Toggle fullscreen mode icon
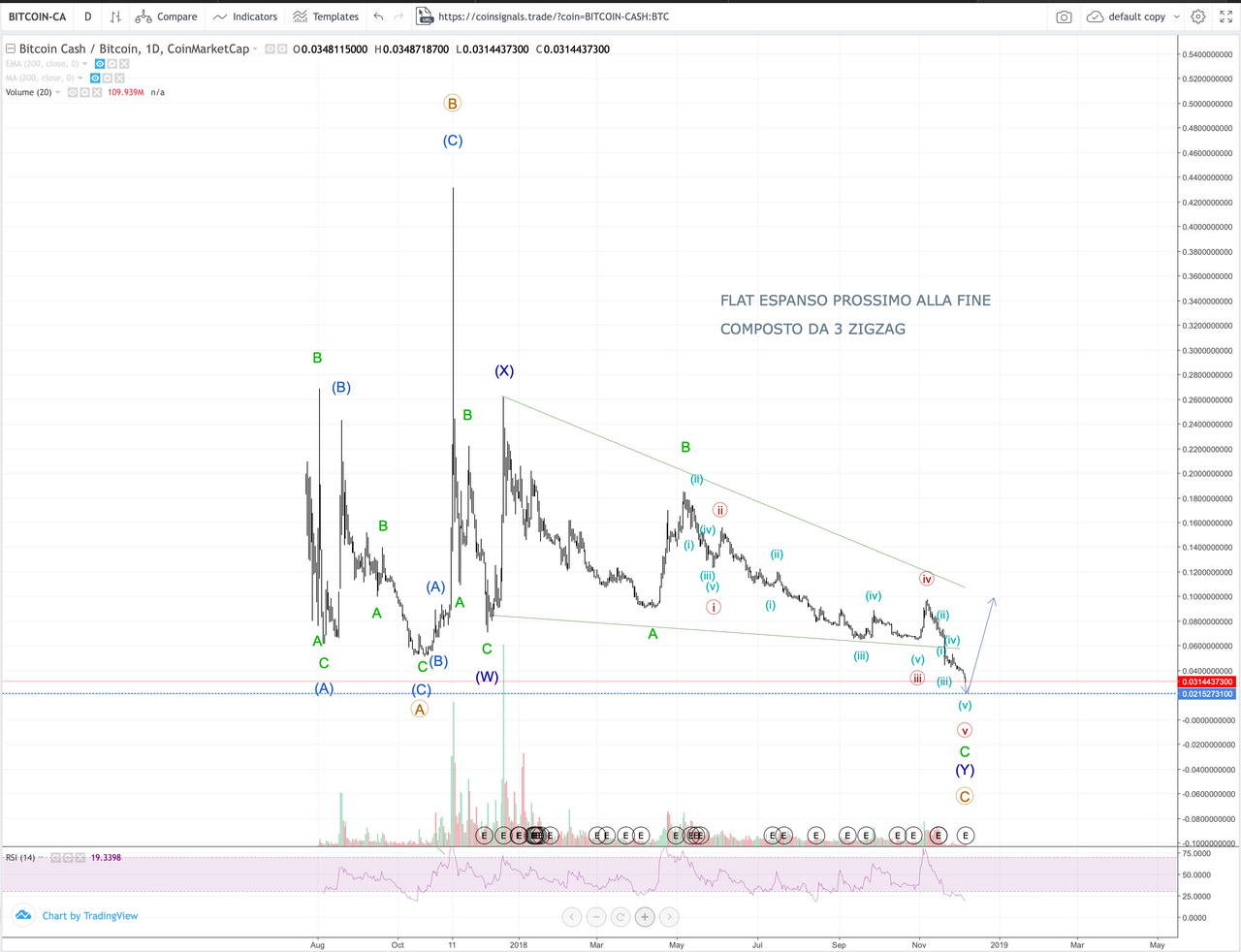 [1225, 16]
